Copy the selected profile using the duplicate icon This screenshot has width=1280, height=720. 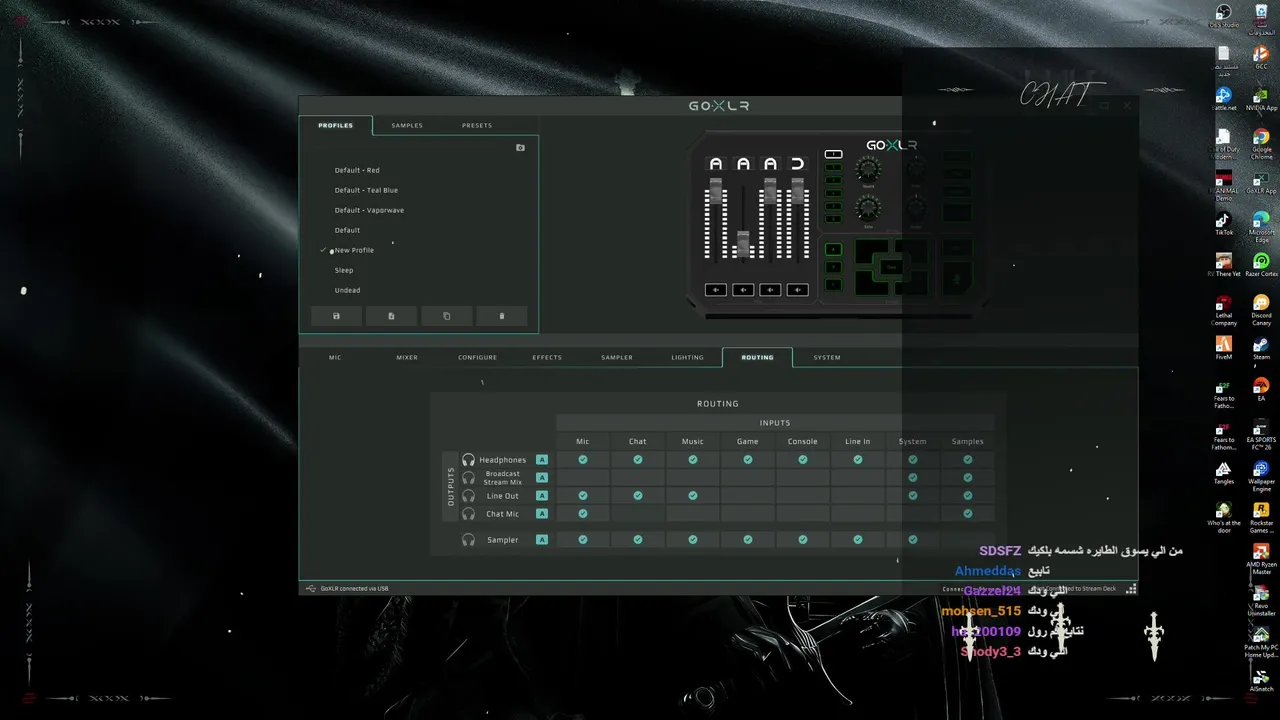[446, 316]
